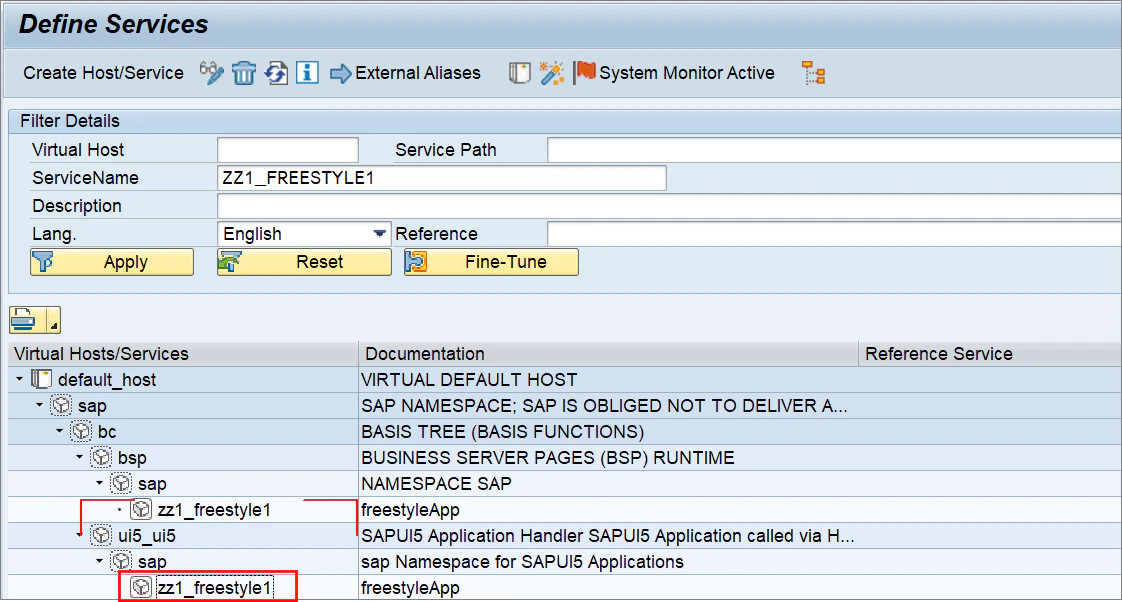Click the text "BUSINESS SERVER PAGES (BSP) RUNTIME"
1122x602 pixels.
[x=548, y=458]
